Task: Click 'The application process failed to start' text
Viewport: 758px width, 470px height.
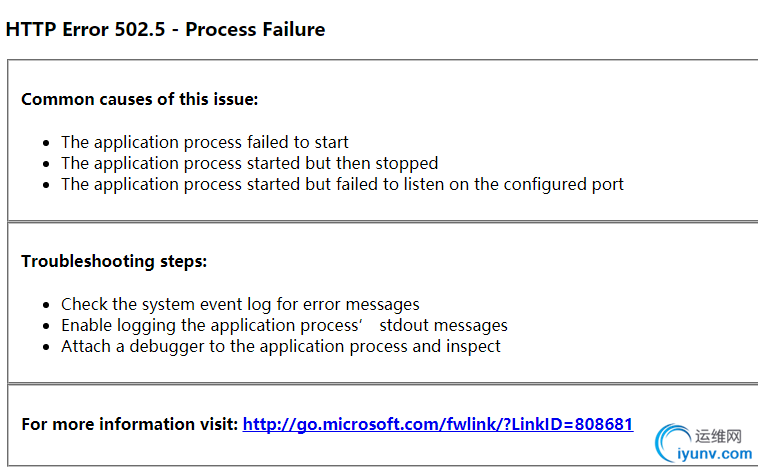Action: (x=204, y=142)
